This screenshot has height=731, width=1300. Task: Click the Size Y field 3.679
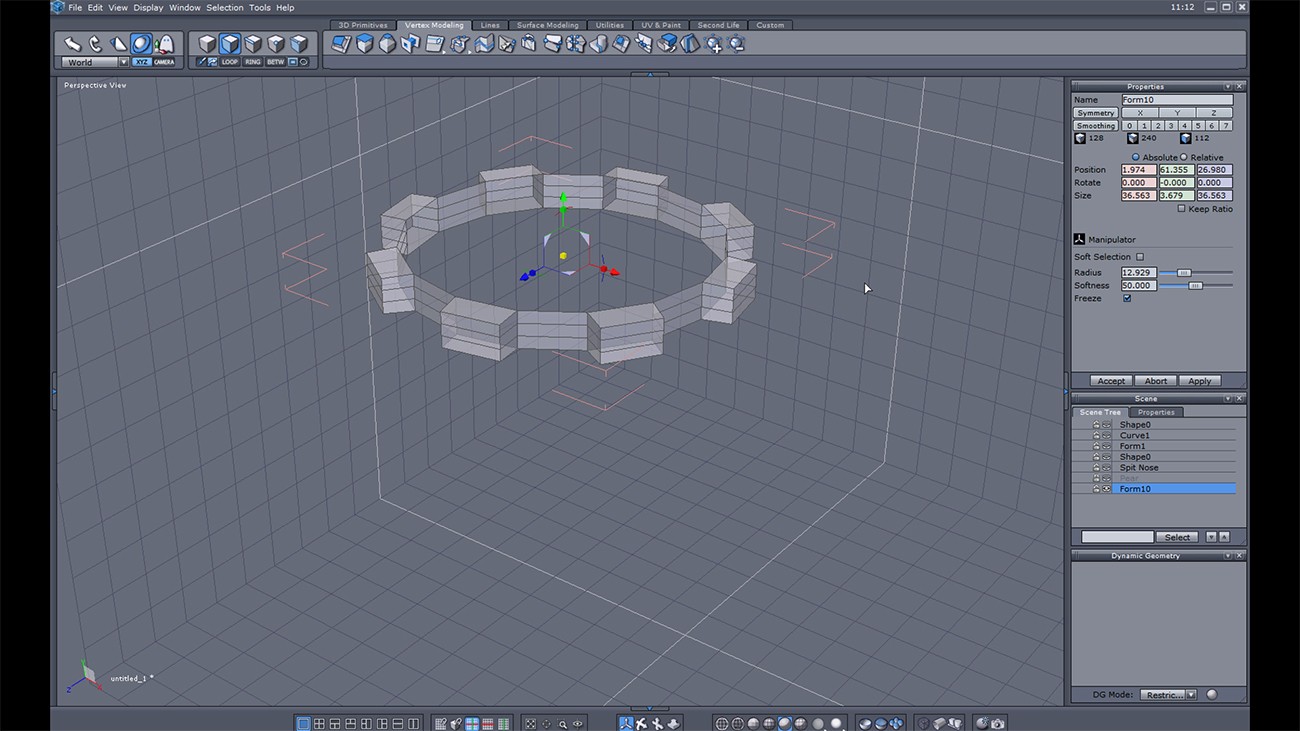click(x=1177, y=196)
